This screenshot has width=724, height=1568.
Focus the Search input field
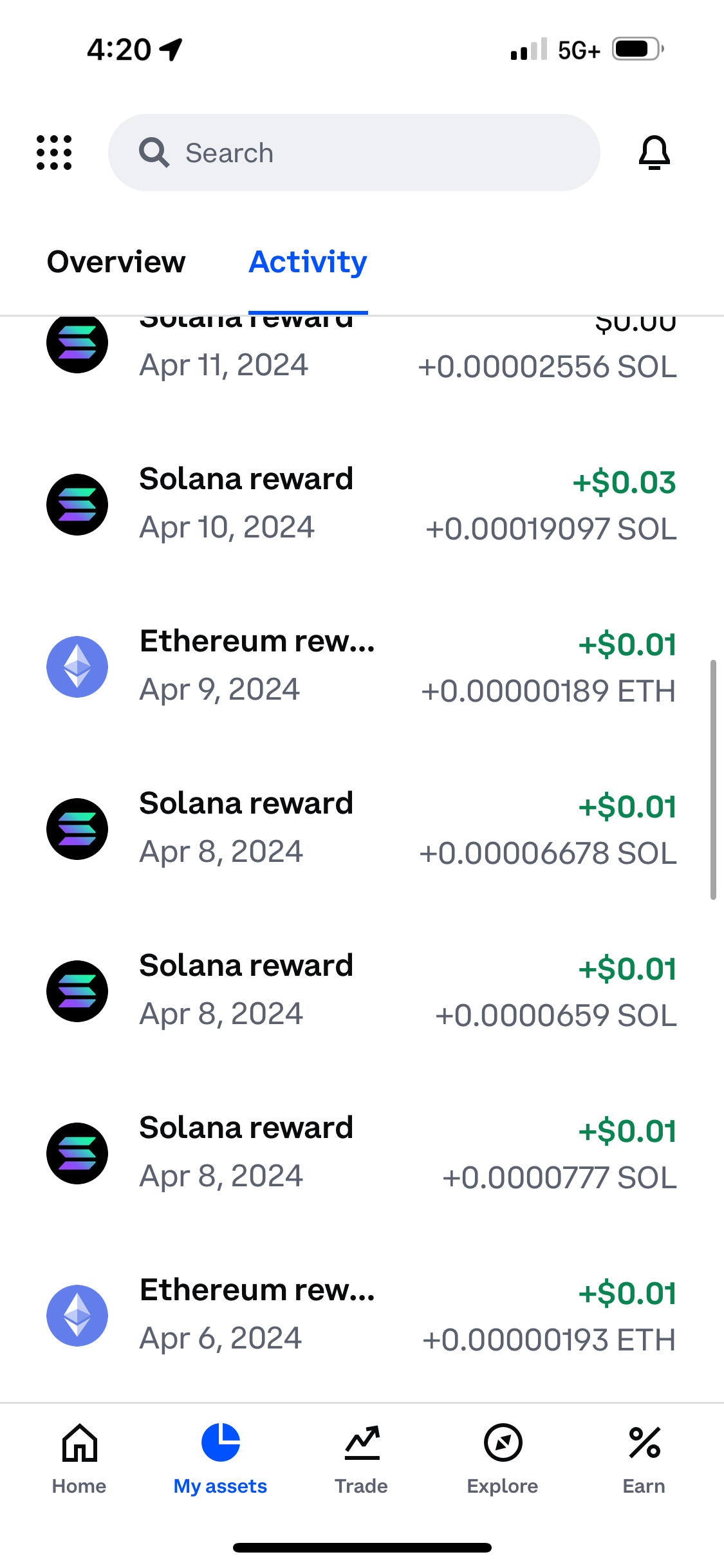[354, 153]
